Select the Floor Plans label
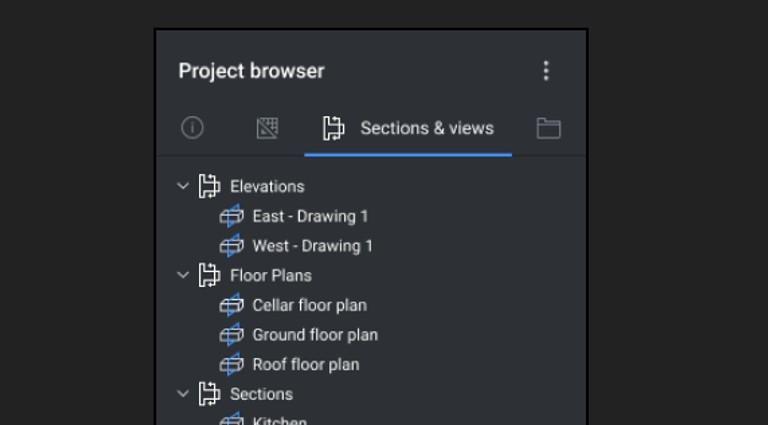Image resolution: width=768 pixels, height=425 pixels. click(271, 276)
